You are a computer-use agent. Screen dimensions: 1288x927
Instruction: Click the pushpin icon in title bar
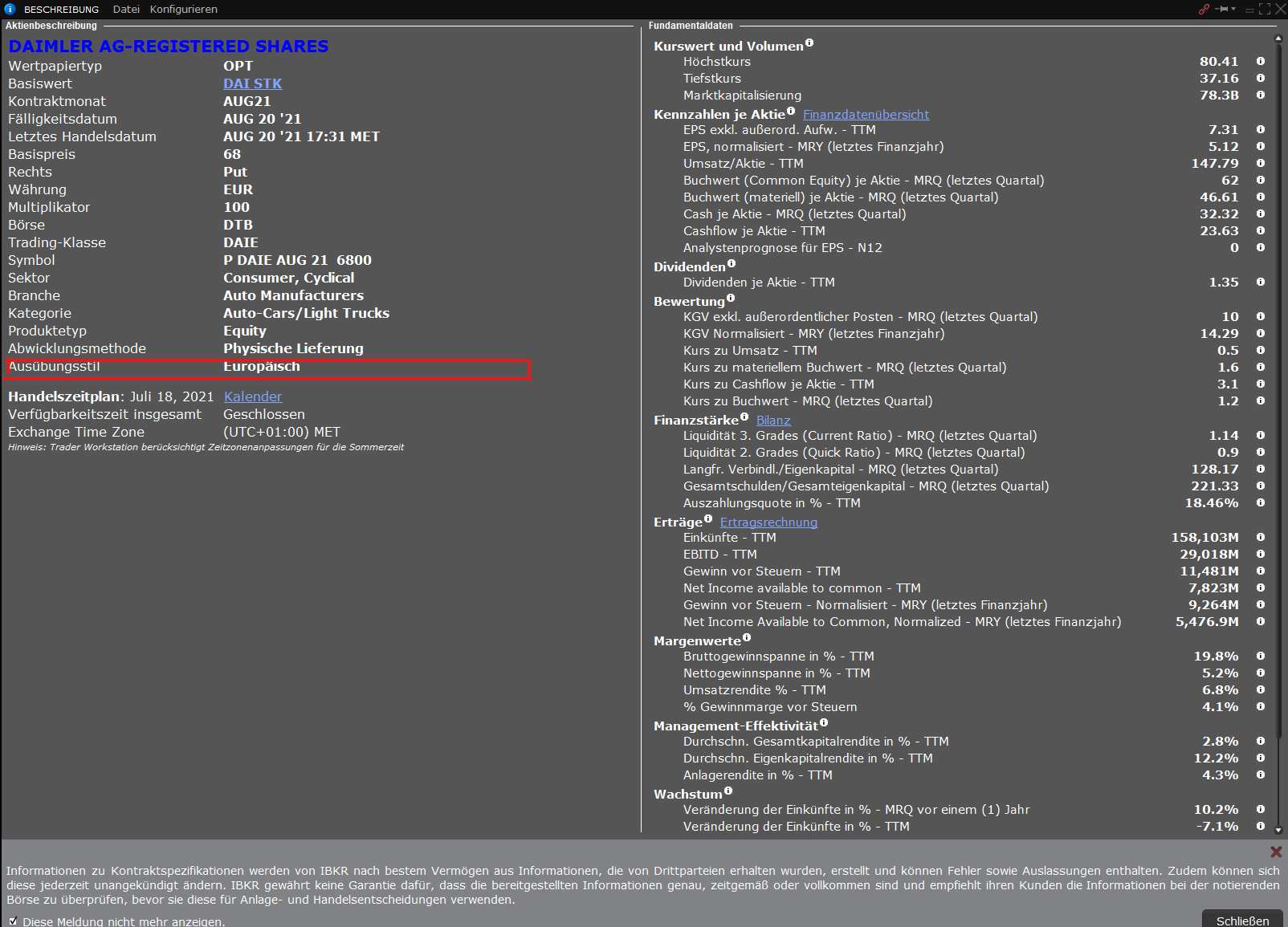[x=1222, y=9]
